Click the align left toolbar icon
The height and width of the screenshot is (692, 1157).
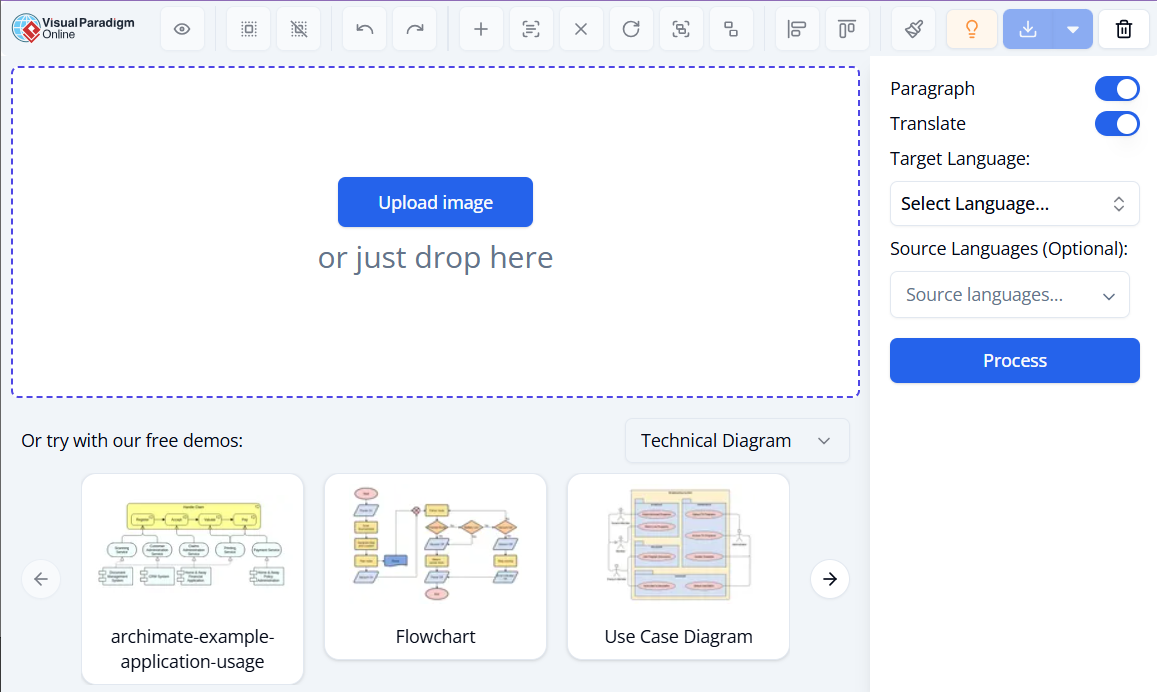coord(797,29)
